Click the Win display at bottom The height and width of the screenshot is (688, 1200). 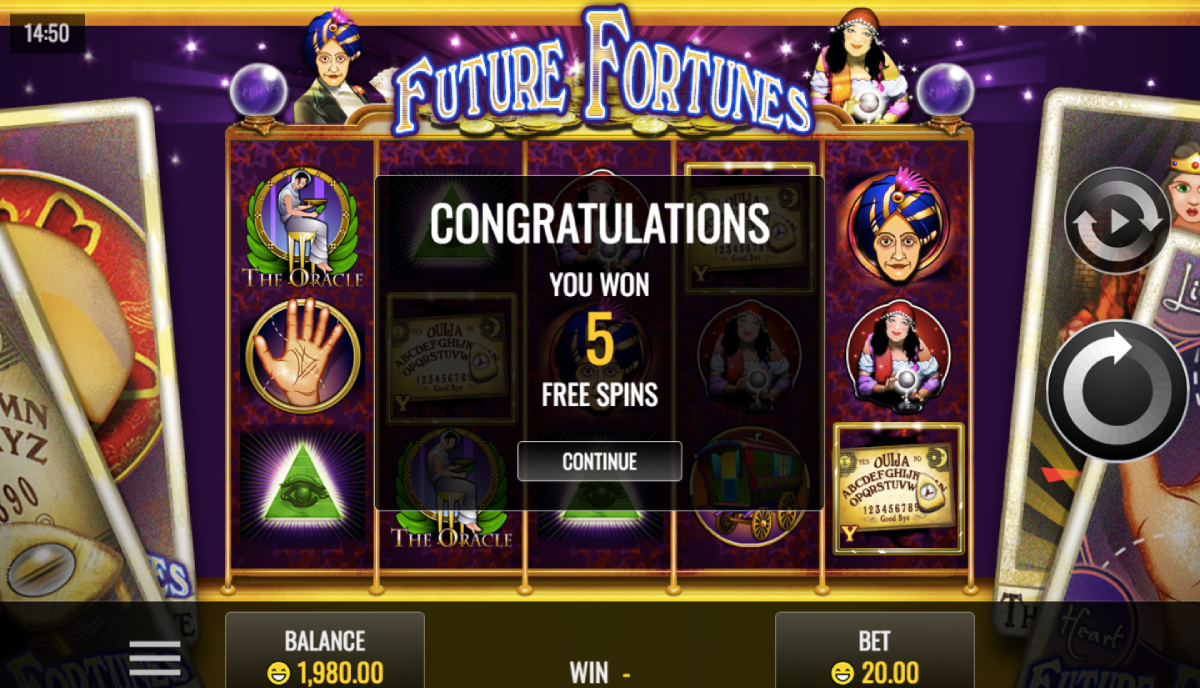click(600, 672)
